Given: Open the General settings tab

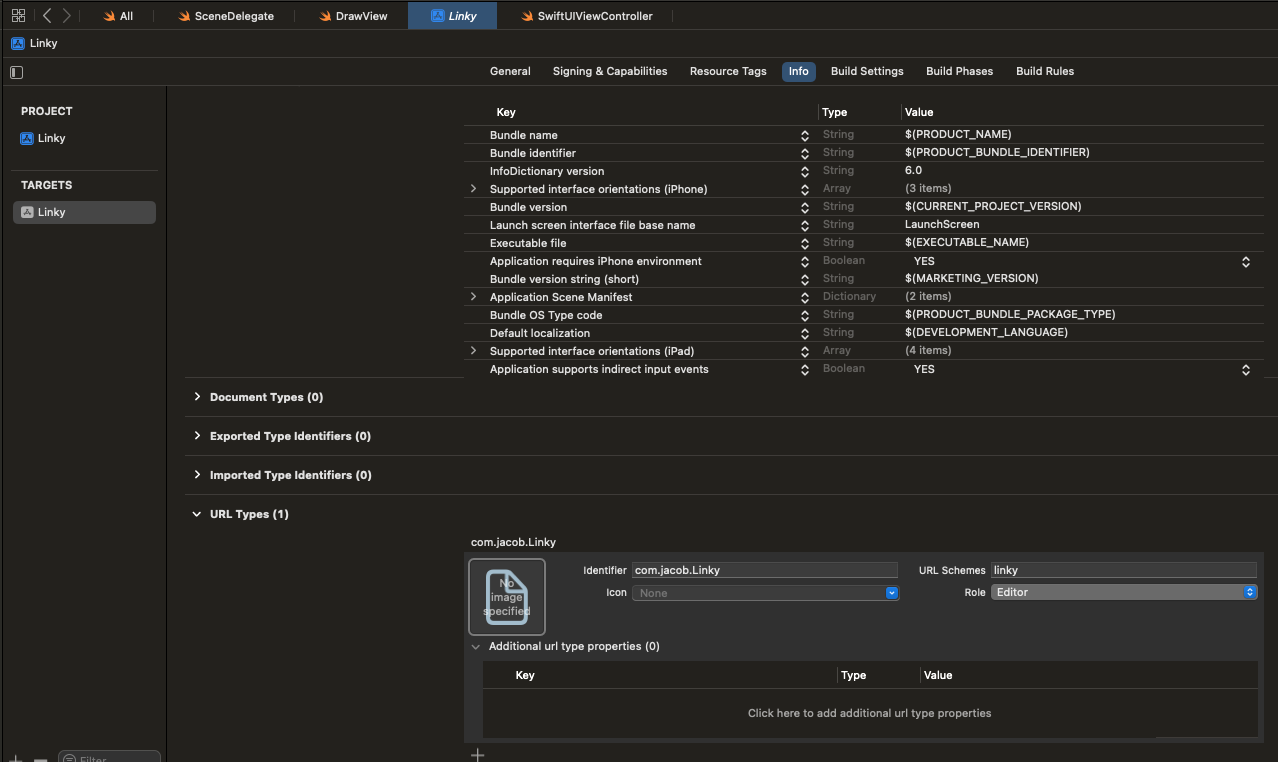Looking at the screenshot, I should pos(510,71).
